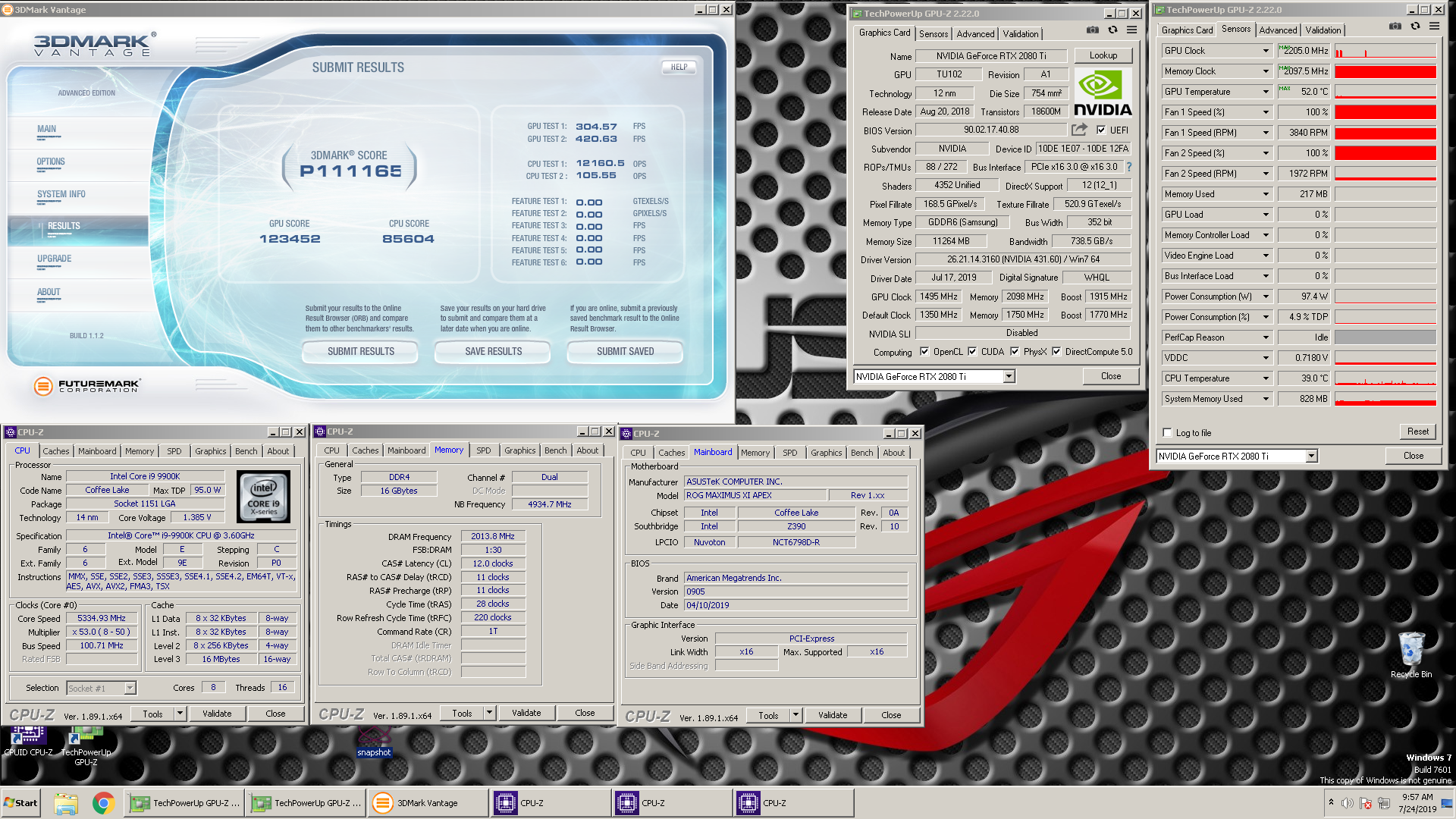Click SUBMIT RESULTS button in 3DMark Vantage

(x=361, y=351)
